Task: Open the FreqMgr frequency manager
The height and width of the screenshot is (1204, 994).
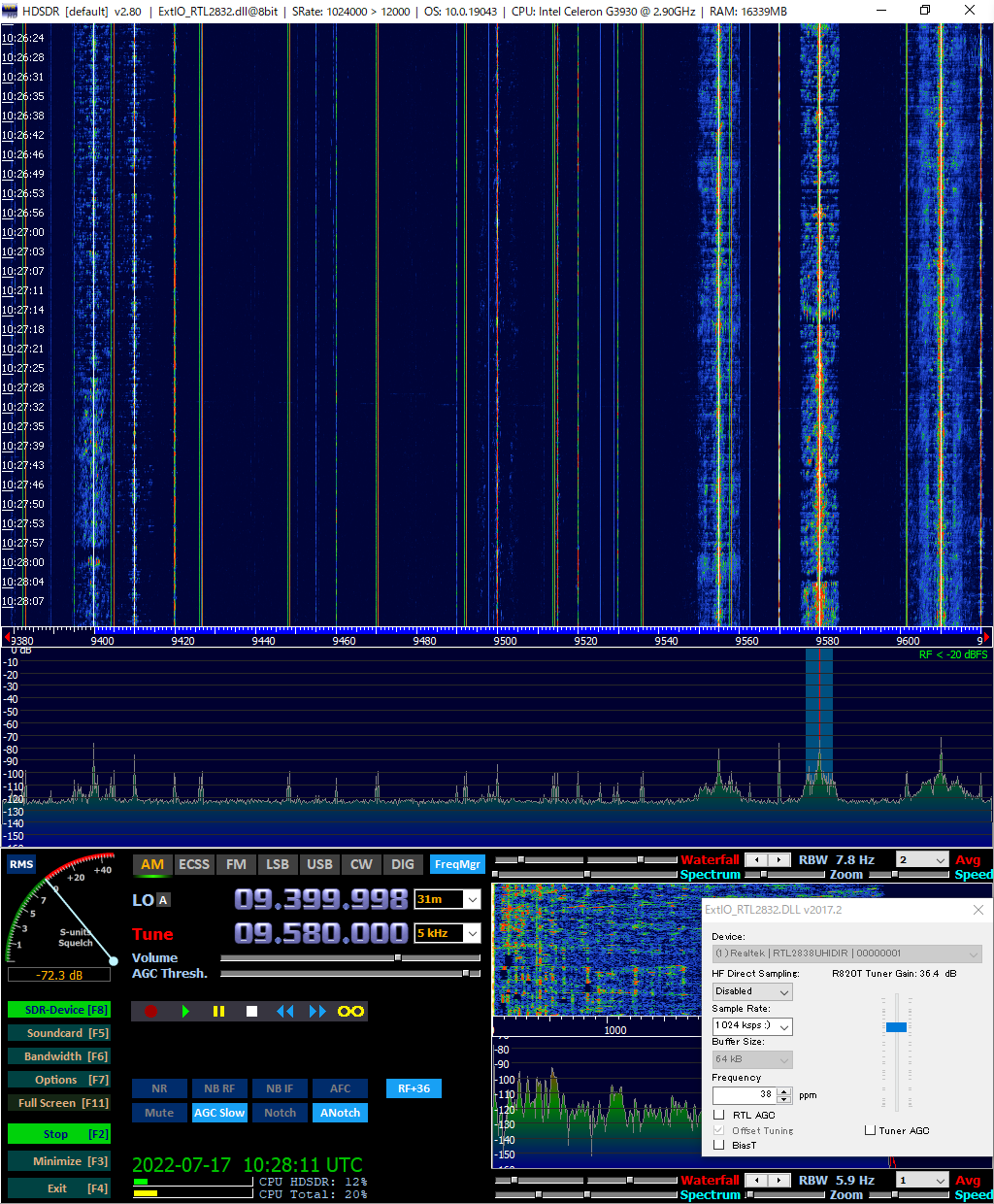Action: point(457,864)
